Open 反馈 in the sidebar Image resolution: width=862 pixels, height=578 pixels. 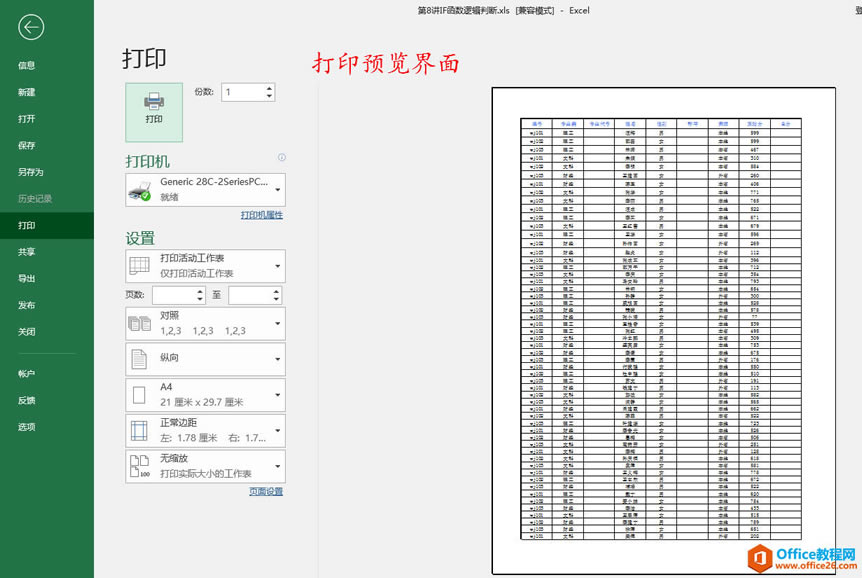pyautogui.click(x=47, y=400)
